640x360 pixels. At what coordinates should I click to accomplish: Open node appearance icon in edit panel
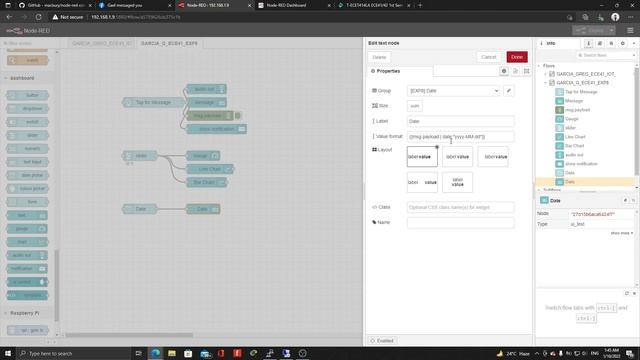pos(527,71)
